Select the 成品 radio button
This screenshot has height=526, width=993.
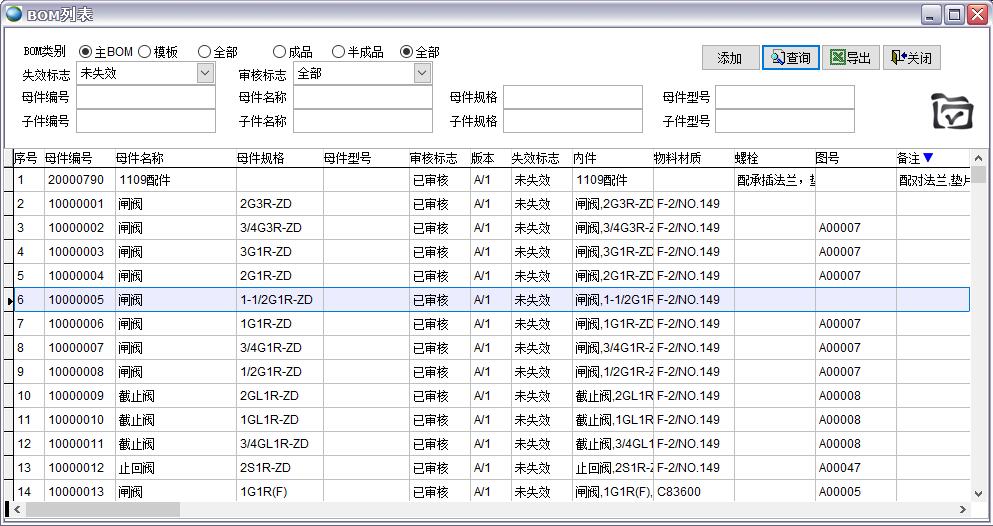[x=279, y=52]
